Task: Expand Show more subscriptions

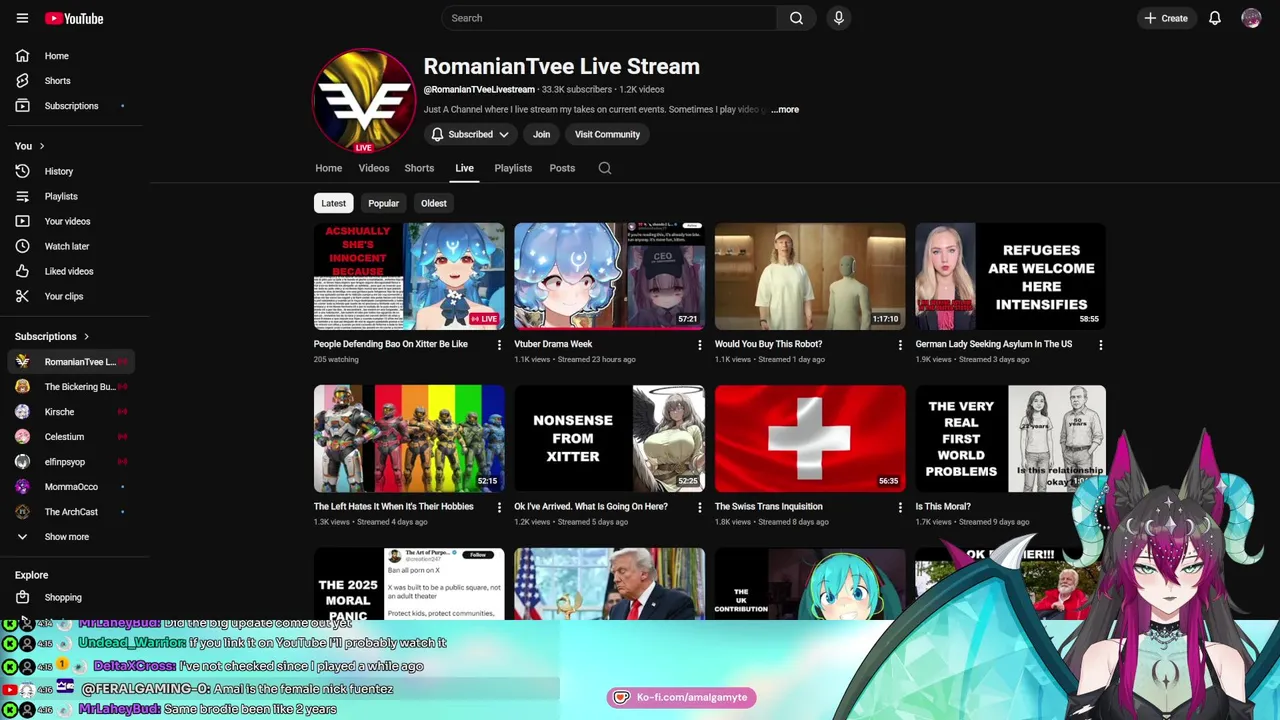Action: (66, 537)
